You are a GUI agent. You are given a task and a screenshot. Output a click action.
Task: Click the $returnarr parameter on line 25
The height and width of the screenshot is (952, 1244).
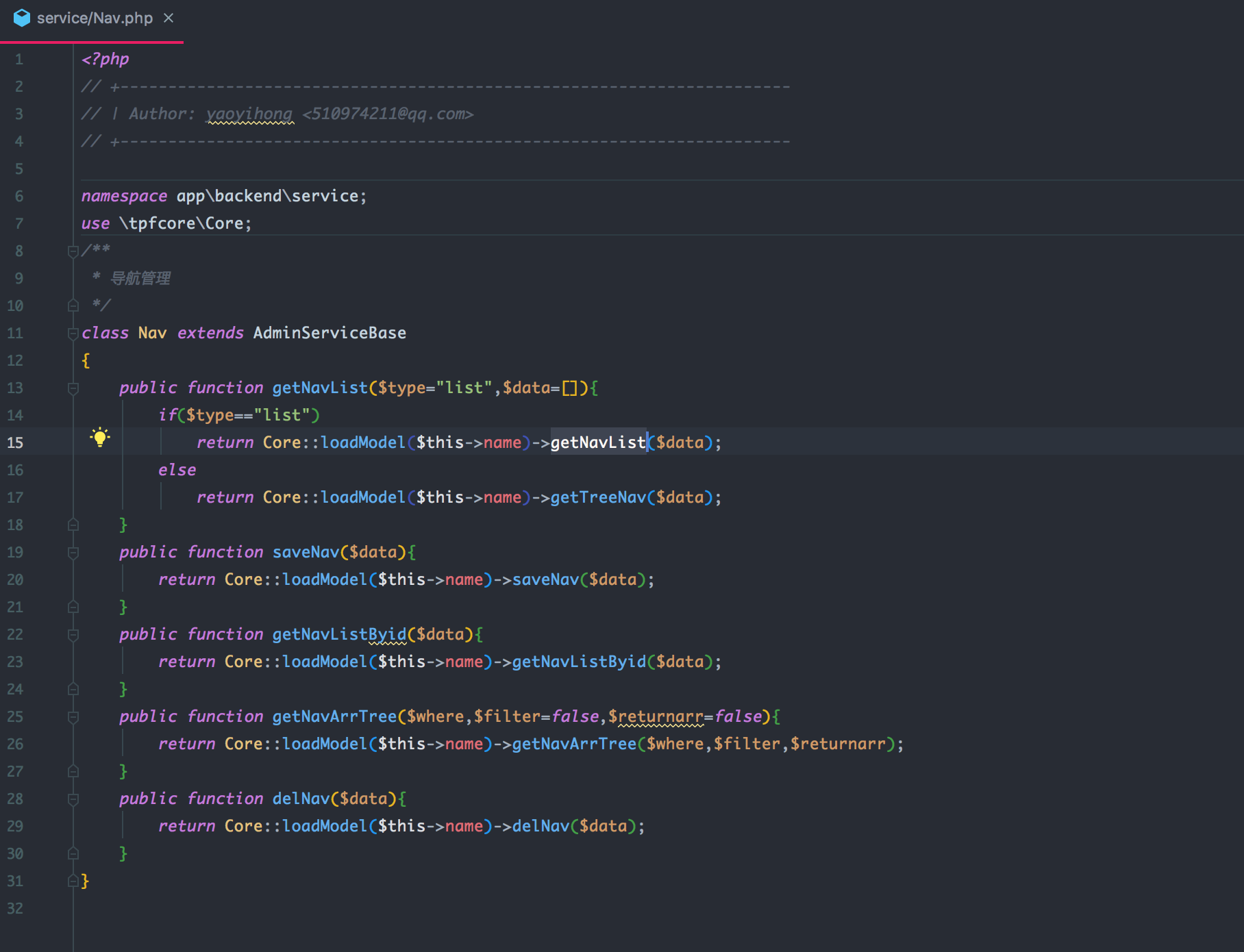pyautogui.click(x=656, y=717)
